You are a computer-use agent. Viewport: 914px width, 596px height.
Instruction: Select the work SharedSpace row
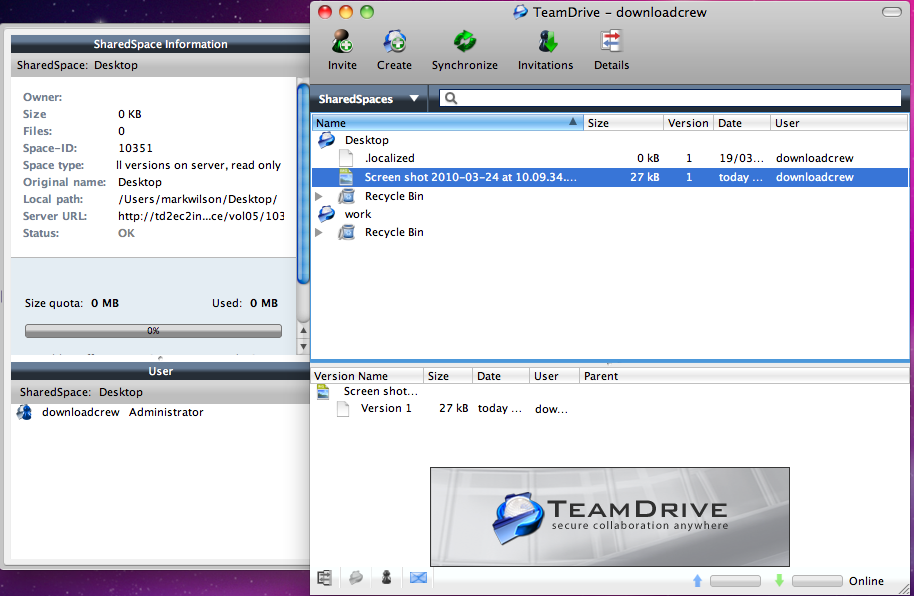(610, 214)
